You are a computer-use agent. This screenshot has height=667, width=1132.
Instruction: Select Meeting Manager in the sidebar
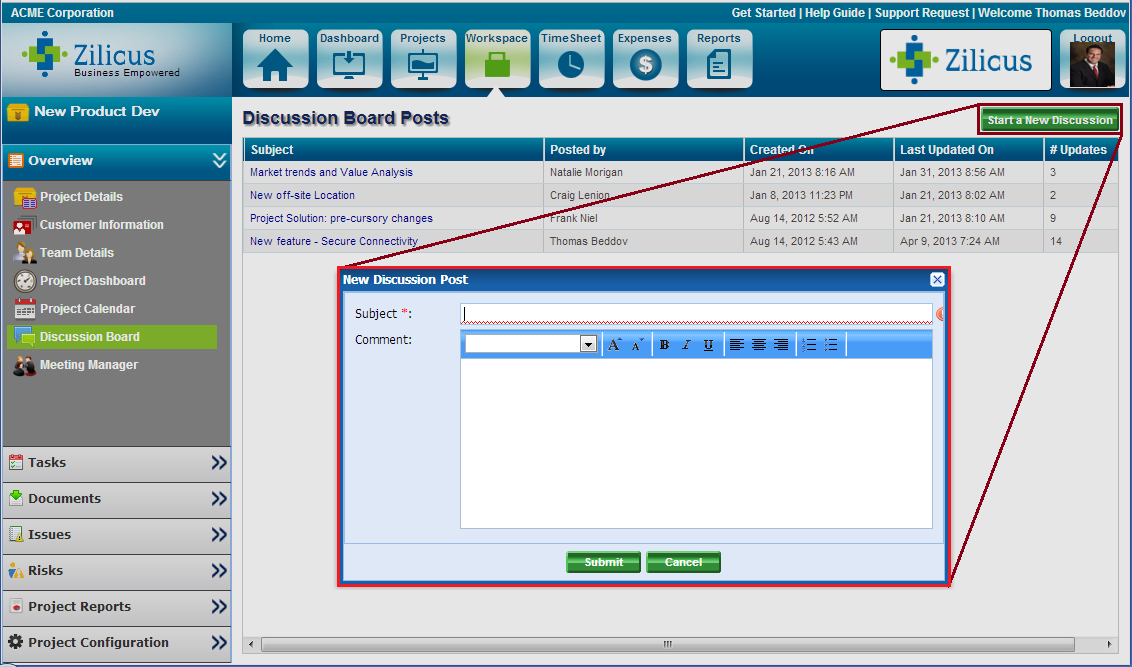tap(88, 365)
